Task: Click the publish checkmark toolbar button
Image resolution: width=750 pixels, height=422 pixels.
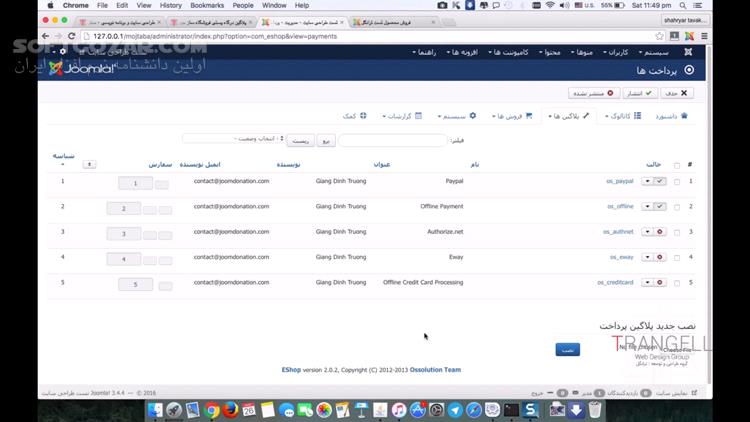Action: click(x=640, y=93)
